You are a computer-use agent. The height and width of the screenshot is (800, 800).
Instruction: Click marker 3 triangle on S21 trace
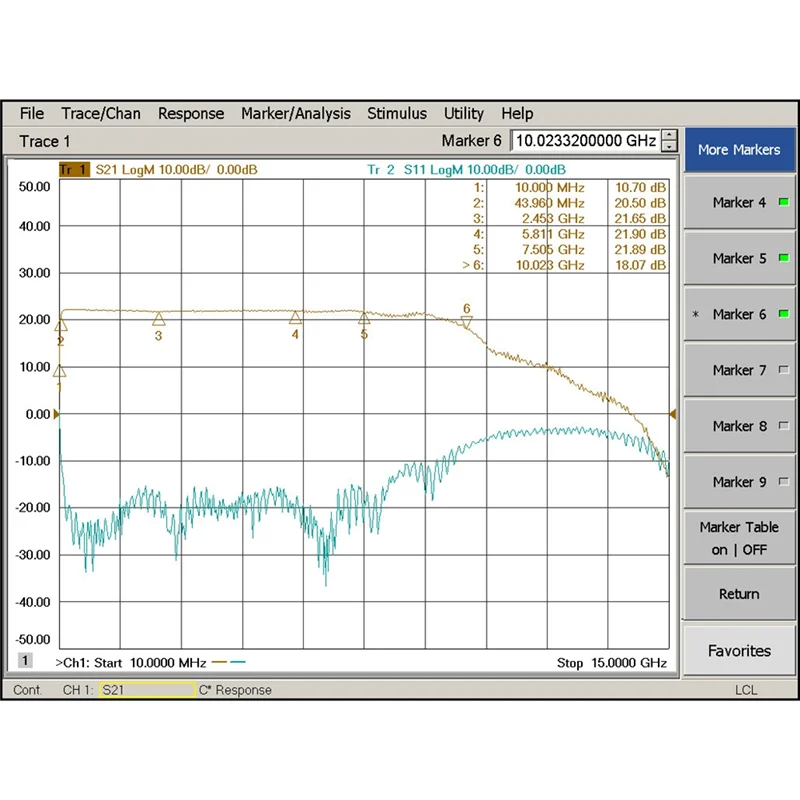[x=159, y=319]
